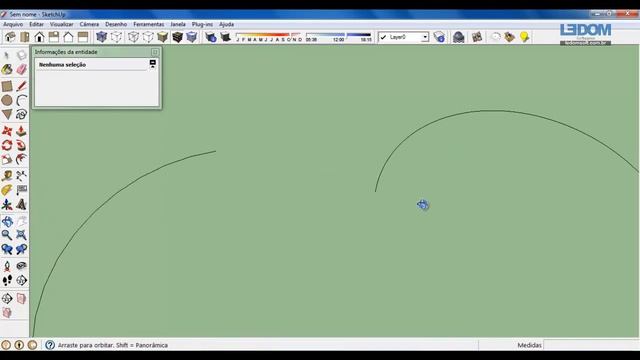Toggle shadows display on or off
Screen dimensions: 640x360
point(225,37)
